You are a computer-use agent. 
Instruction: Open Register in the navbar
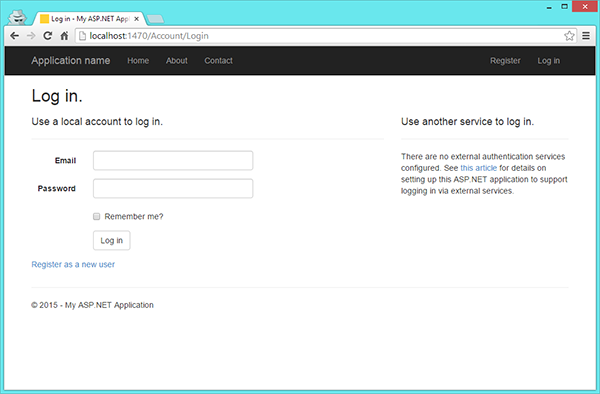505,61
